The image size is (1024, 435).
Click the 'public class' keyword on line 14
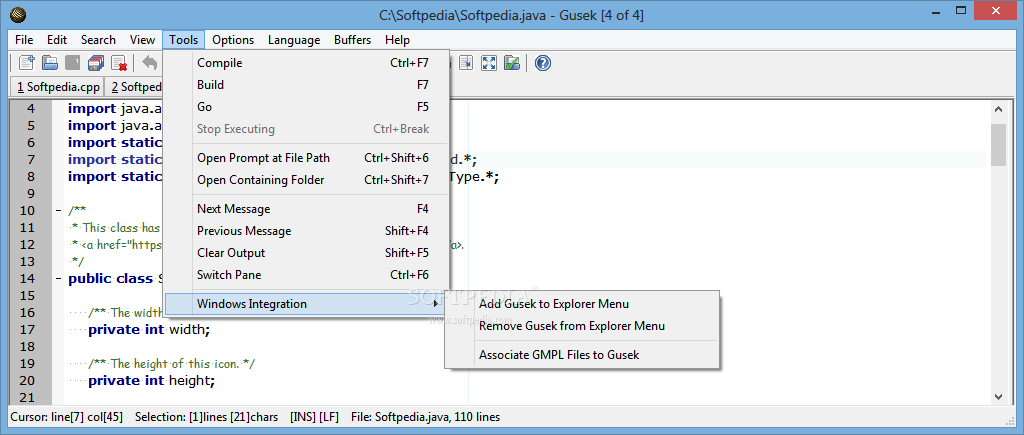point(110,279)
